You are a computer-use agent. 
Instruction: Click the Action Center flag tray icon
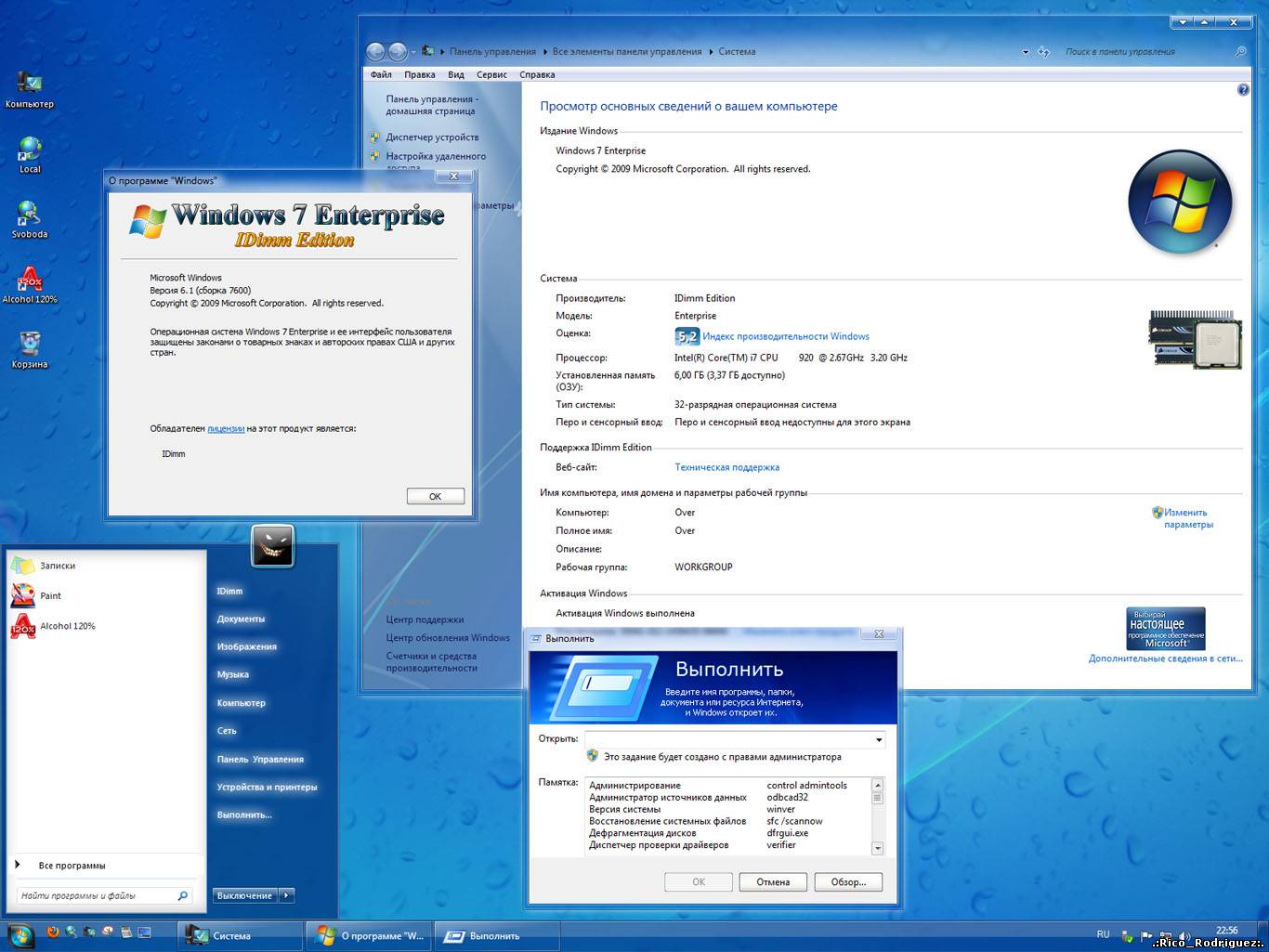coord(1145,936)
